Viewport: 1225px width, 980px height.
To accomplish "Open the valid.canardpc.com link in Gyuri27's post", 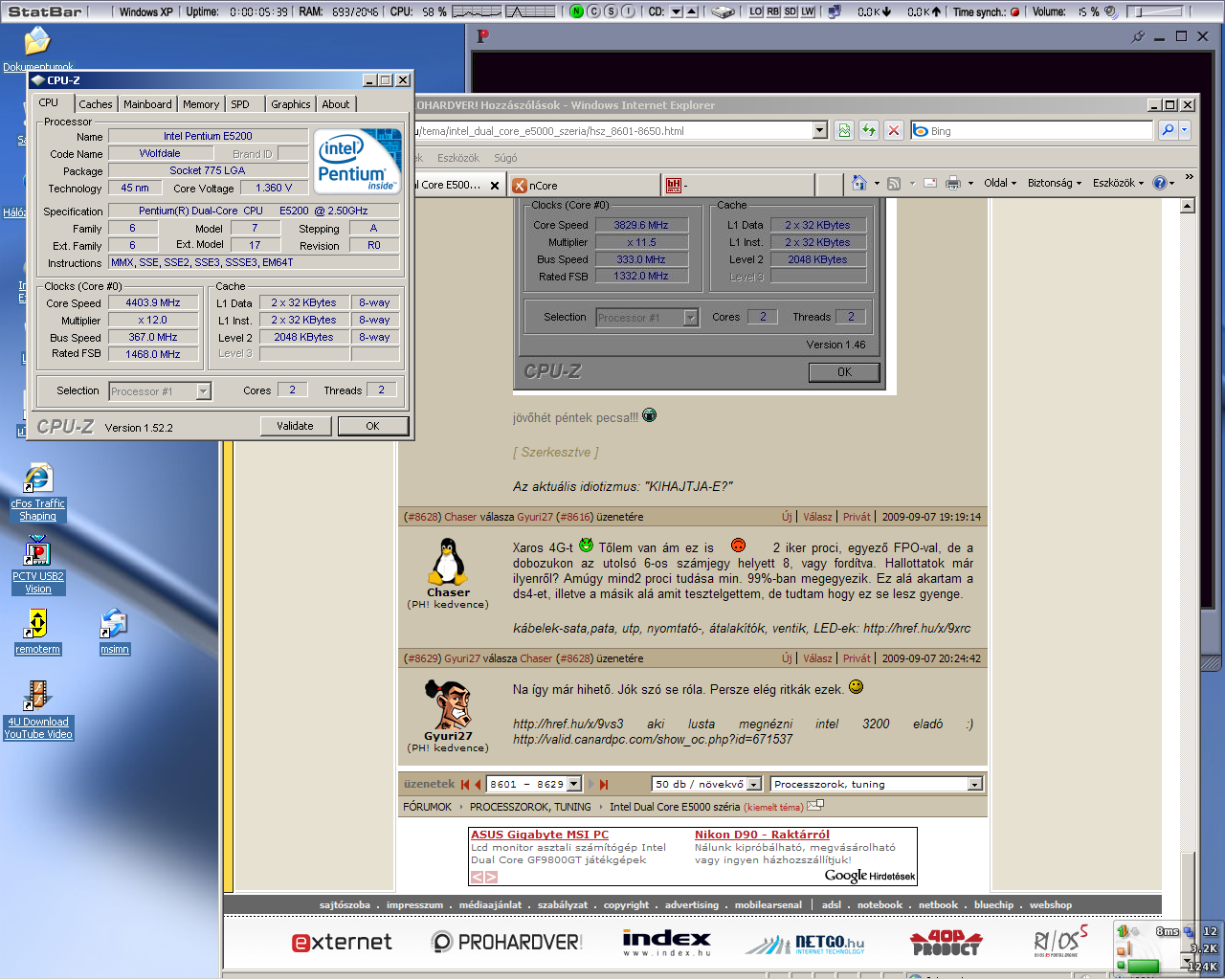I will (653, 739).
